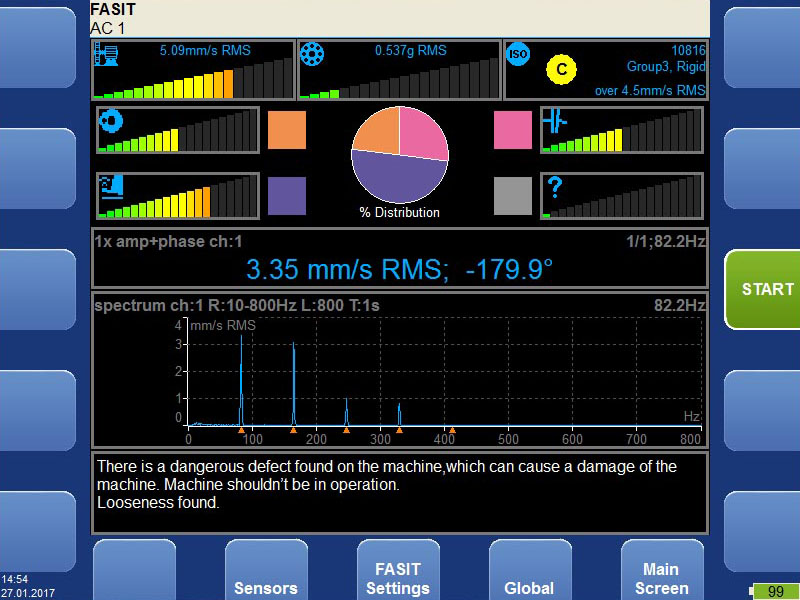Click the 5.09mm/s RMS reading
The height and width of the screenshot is (600, 800).
coord(205,51)
